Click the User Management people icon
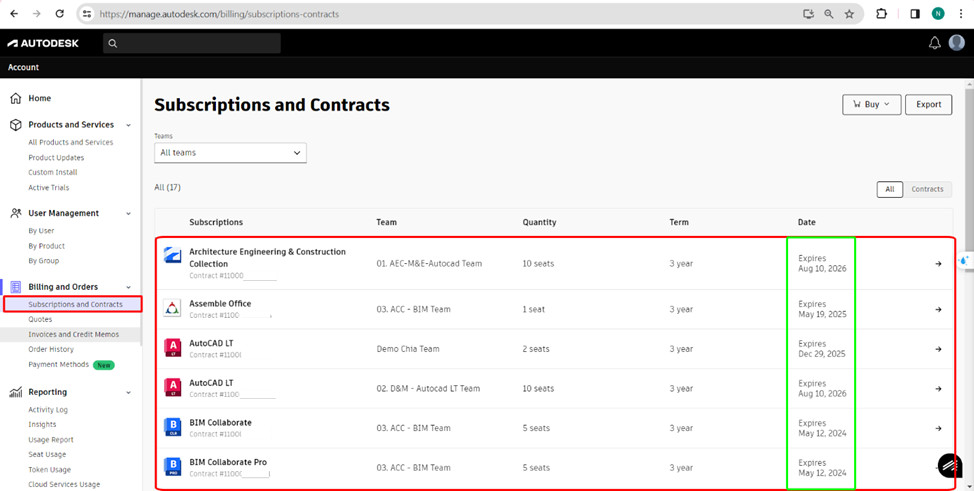974x491 pixels. pyautogui.click(x=16, y=213)
